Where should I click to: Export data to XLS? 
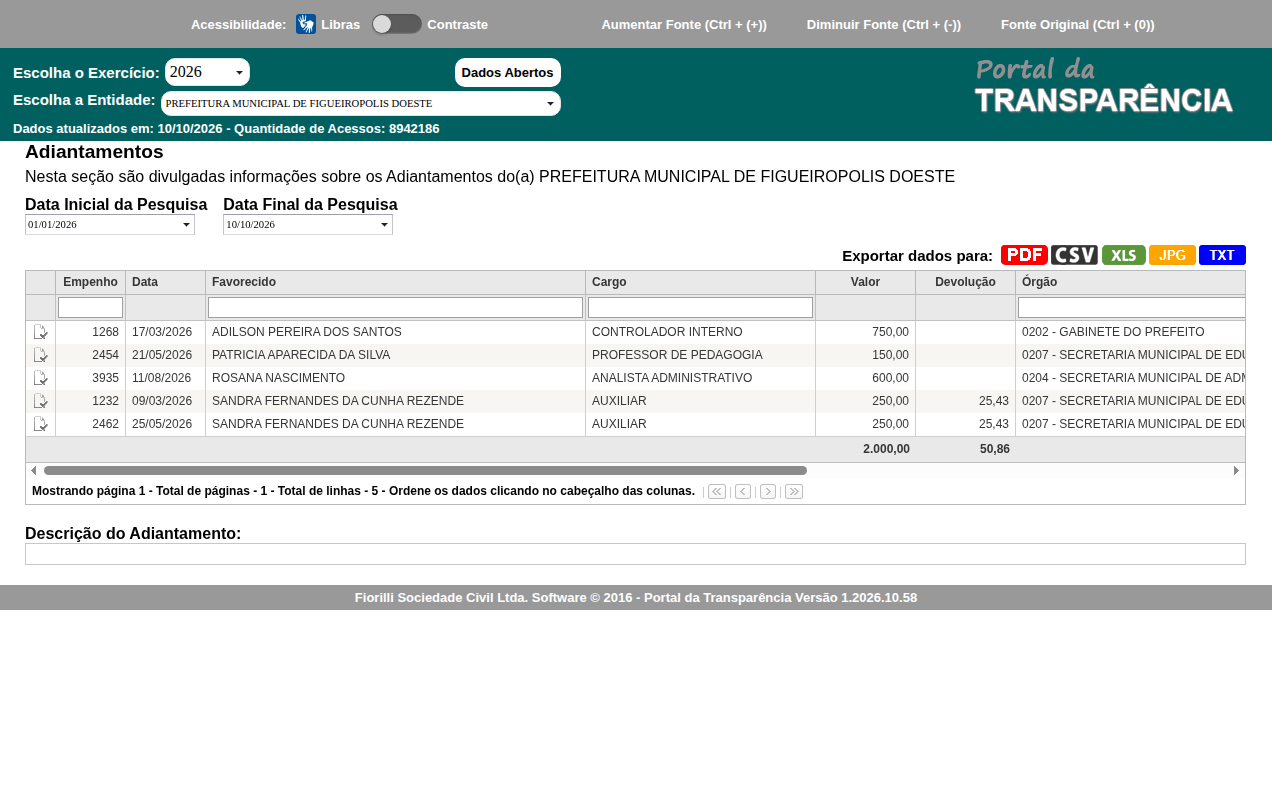(1124, 255)
